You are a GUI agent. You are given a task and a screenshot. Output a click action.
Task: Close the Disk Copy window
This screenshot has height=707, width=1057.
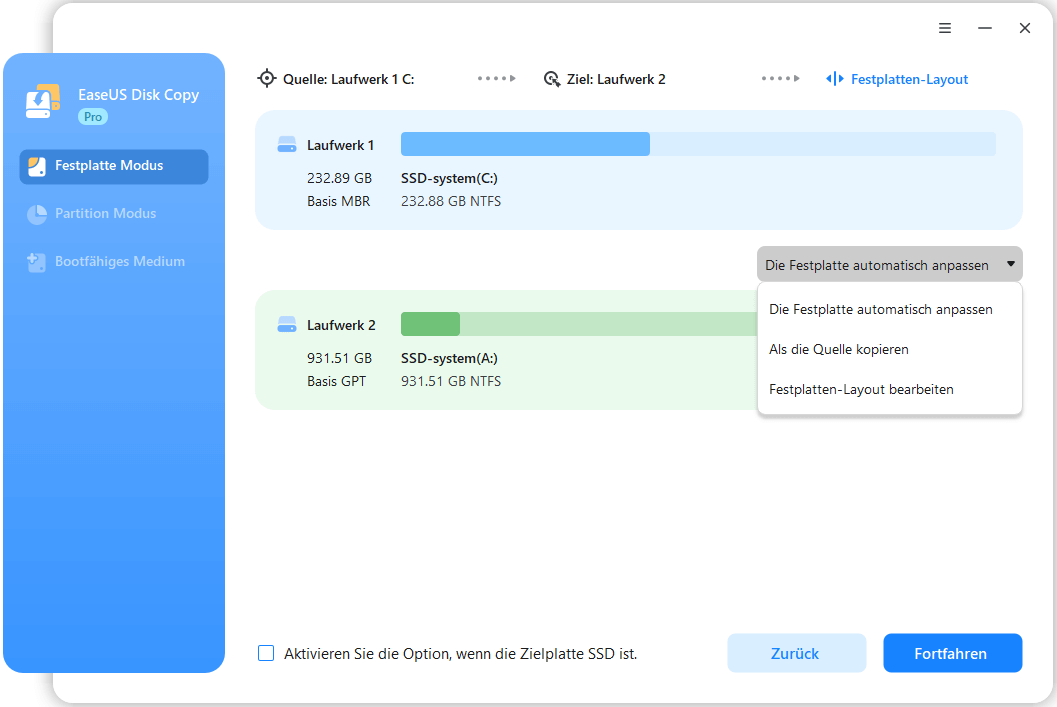point(1025,28)
